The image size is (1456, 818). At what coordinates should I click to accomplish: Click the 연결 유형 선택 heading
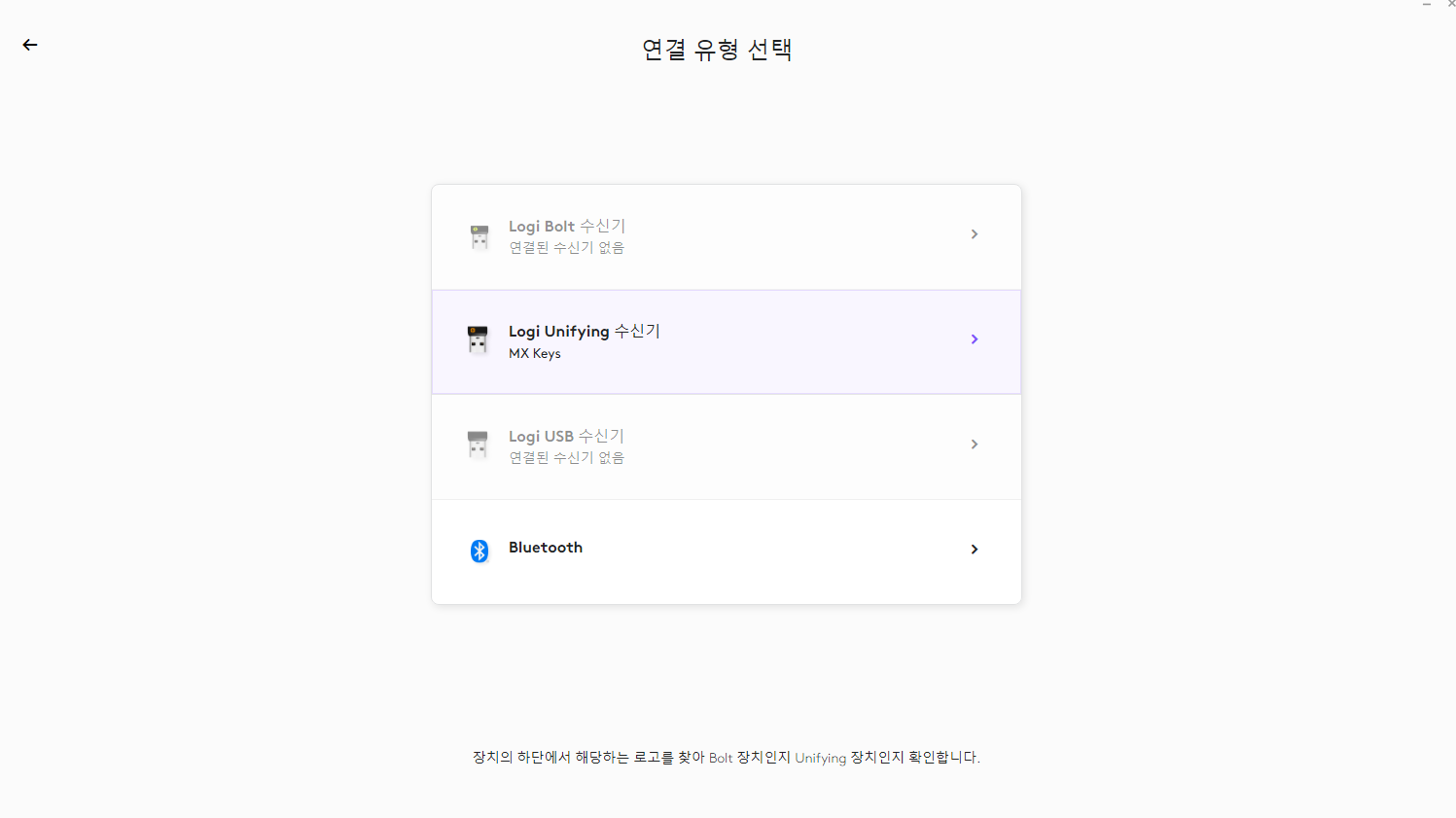coord(718,50)
